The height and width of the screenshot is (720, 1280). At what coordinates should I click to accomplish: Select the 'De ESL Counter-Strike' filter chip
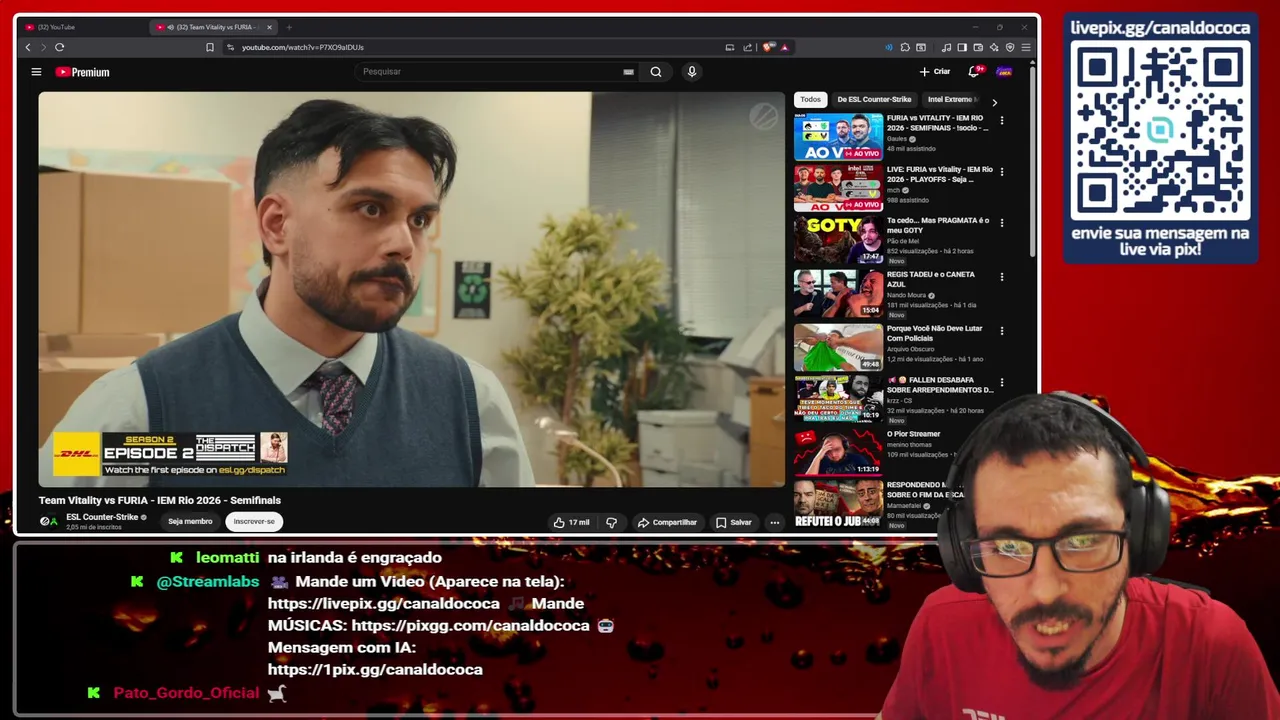(x=874, y=99)
